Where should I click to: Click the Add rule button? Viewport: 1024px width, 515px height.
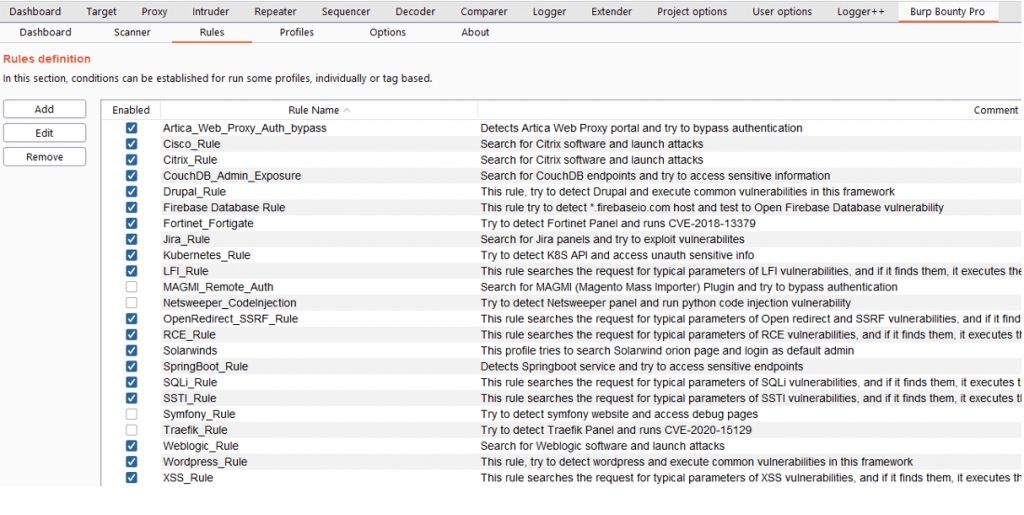[44, 109]
